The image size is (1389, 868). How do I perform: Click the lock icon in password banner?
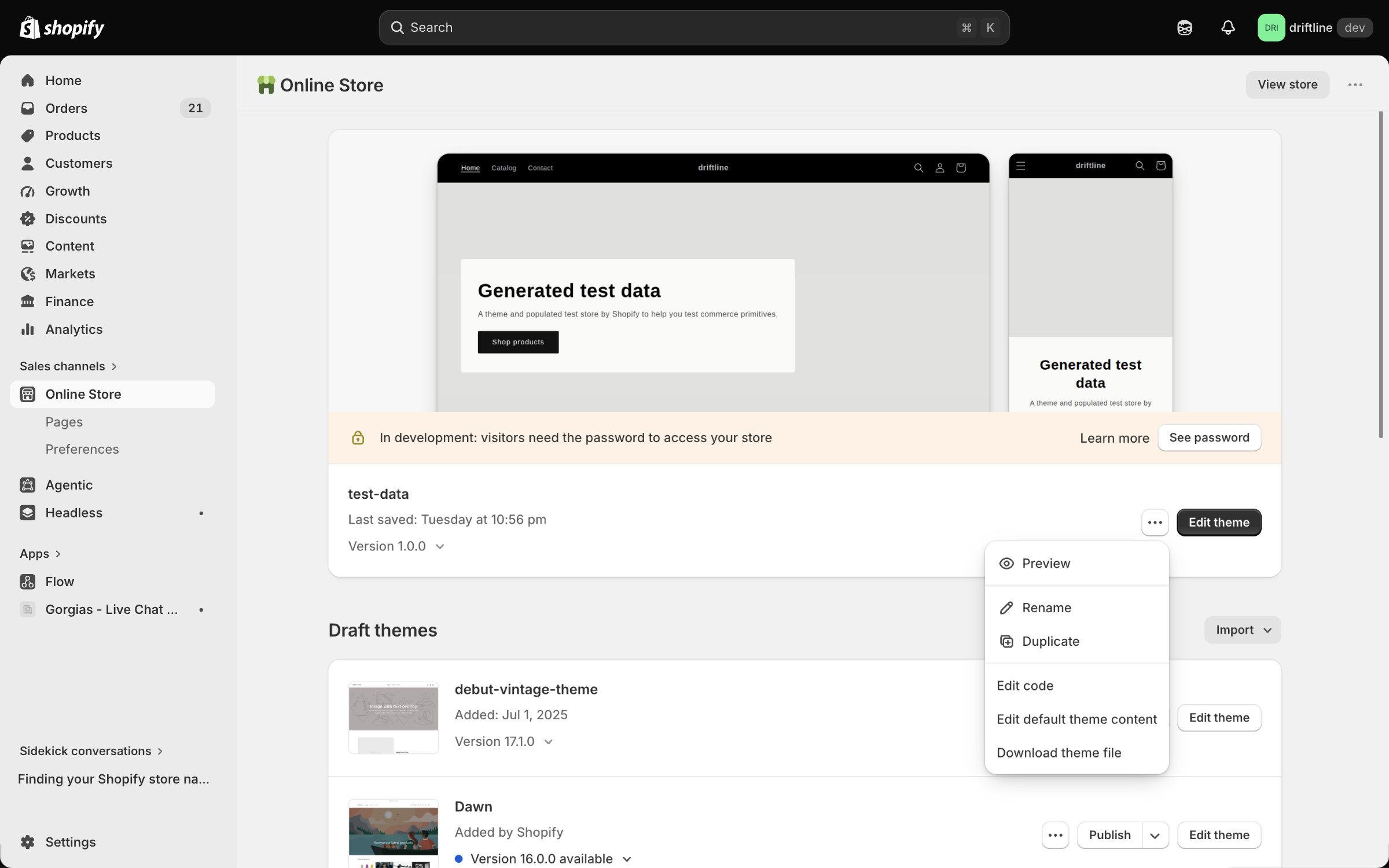[x=358, y=437]
